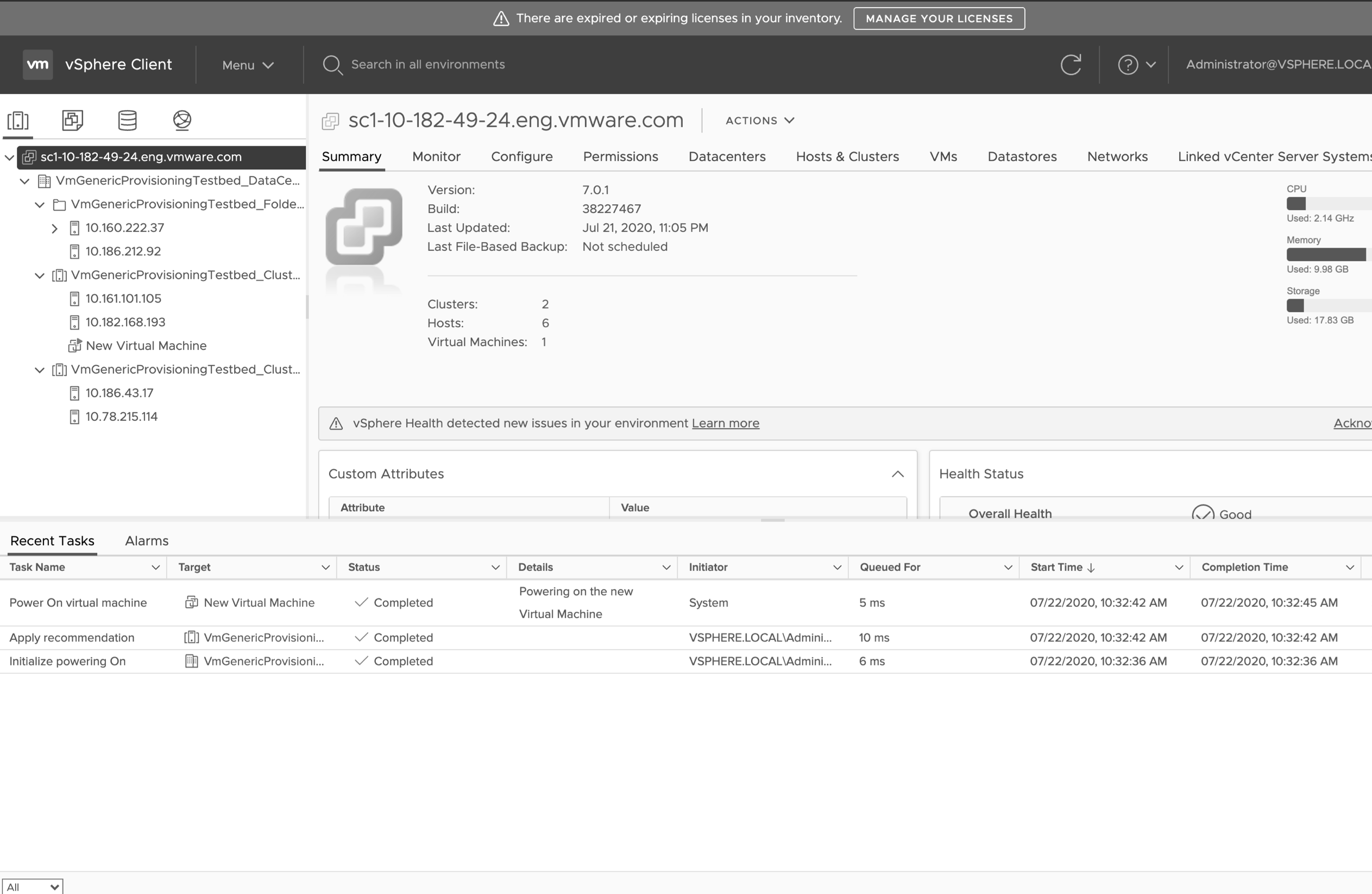Viewport: 1372px width, 894px height.
Task: Open the help dropdown arrow
Action: 1150,65
